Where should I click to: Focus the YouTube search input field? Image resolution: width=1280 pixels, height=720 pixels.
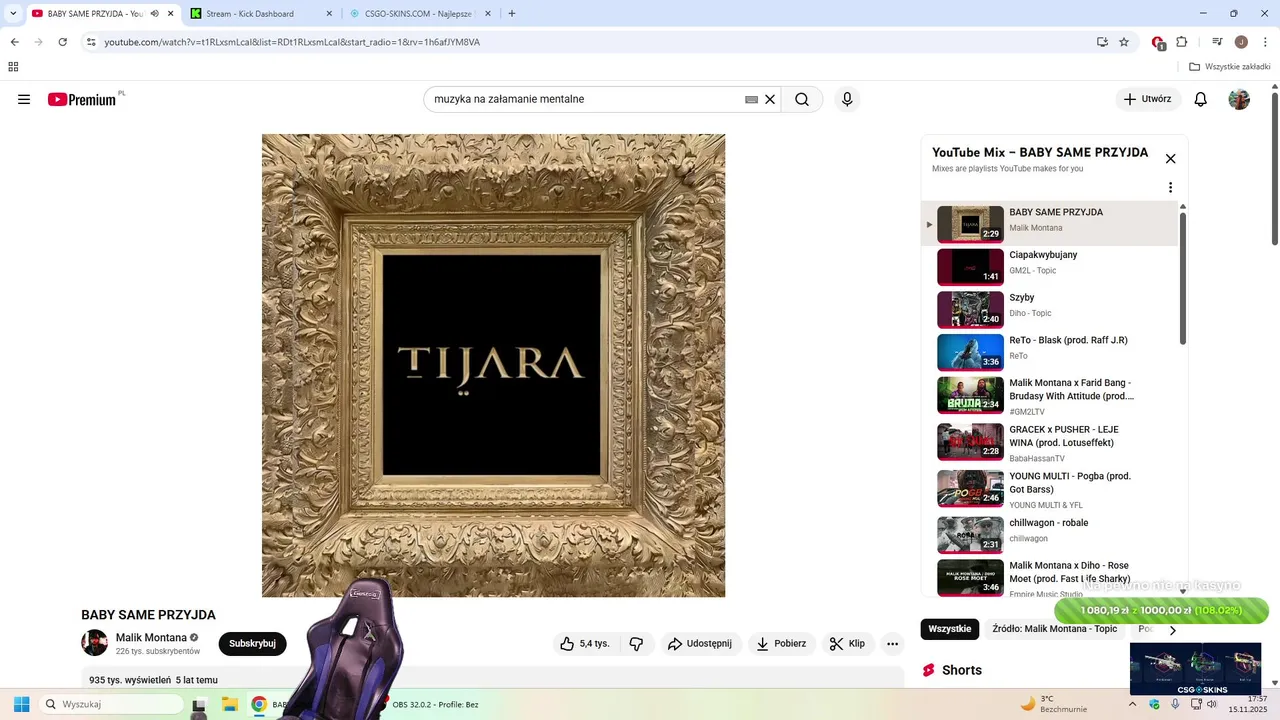click(586, 99)
